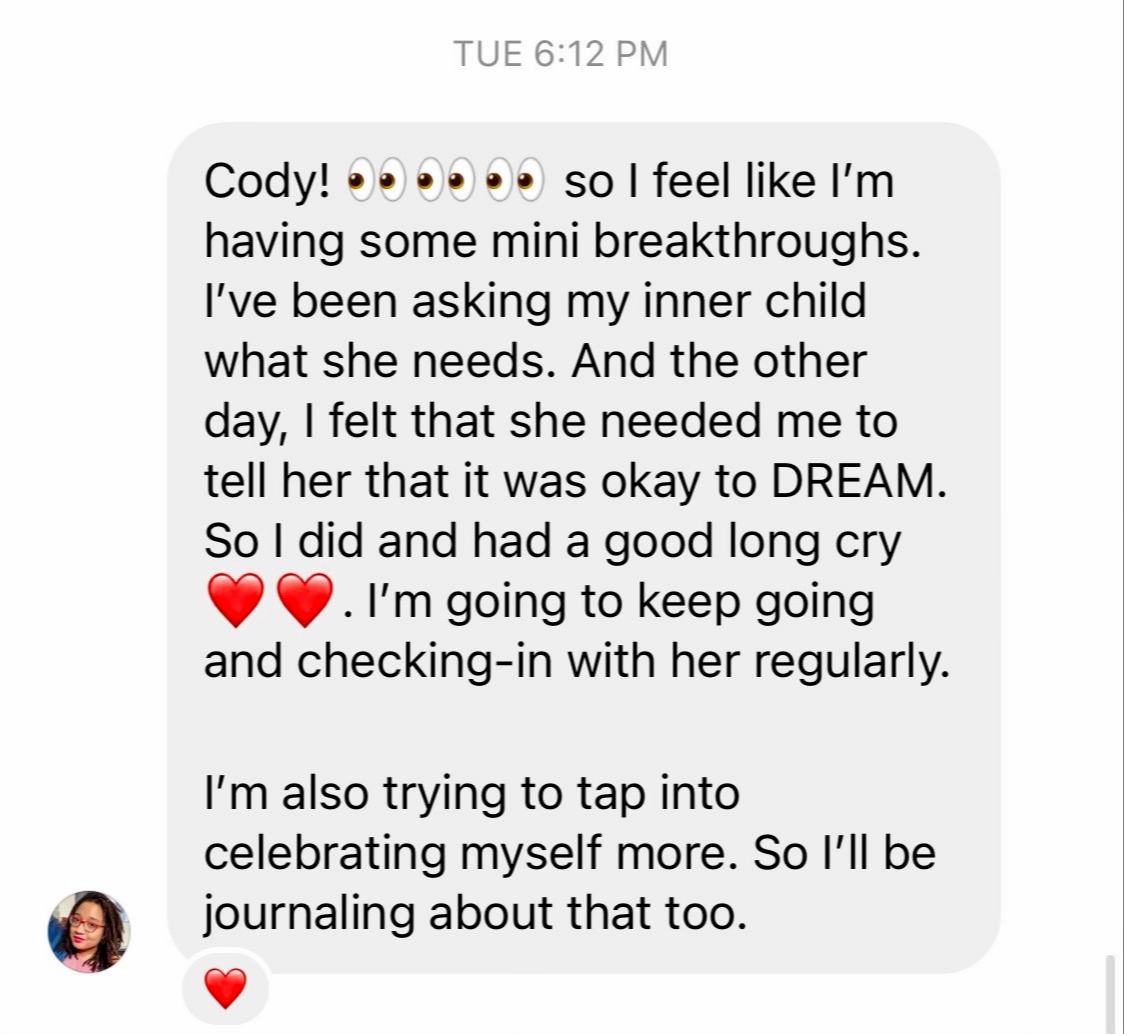Click the TUE 6:12 PM timestamp
1125x1034 pixels.
[x=560, y=54]
